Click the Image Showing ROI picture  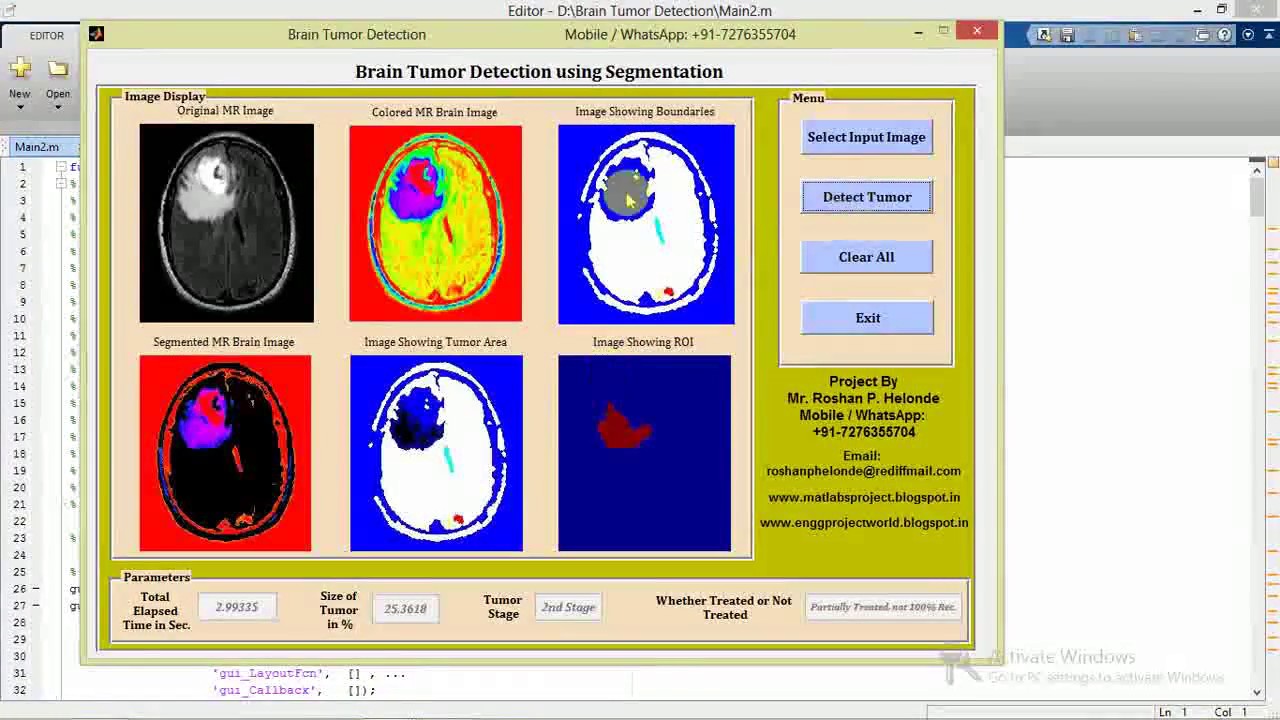[x=644, y=453]
